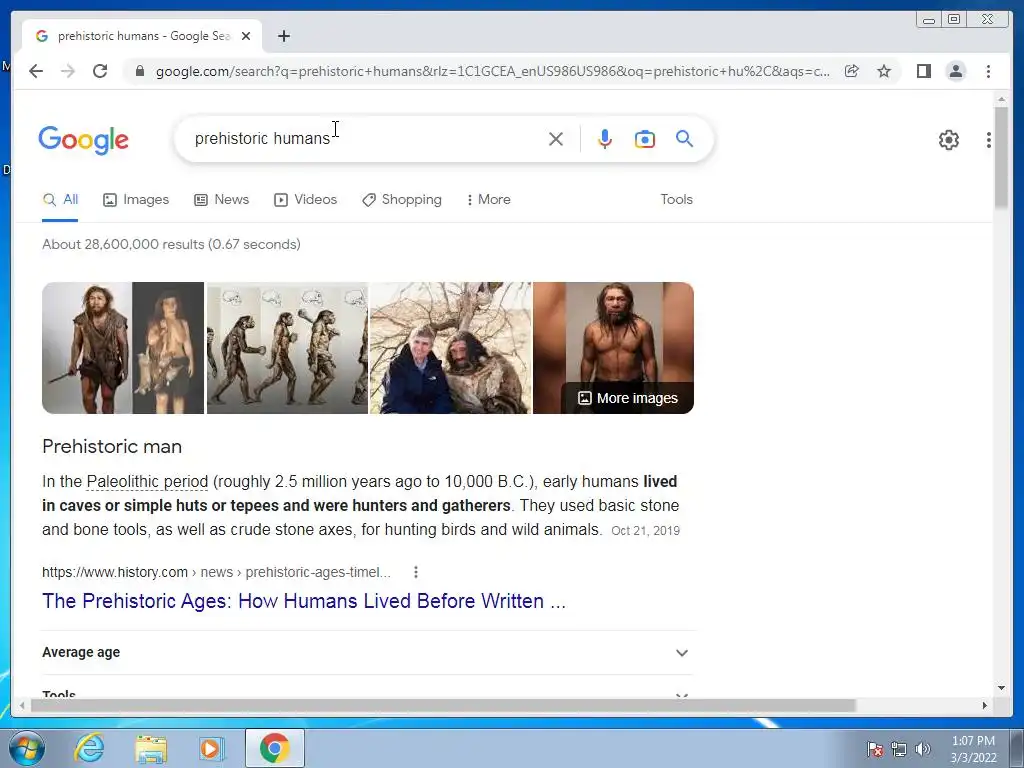Bookmark this page with the star icon
Screen dimensions: 1024x768
pyautogui.click(x=884, y=71)
